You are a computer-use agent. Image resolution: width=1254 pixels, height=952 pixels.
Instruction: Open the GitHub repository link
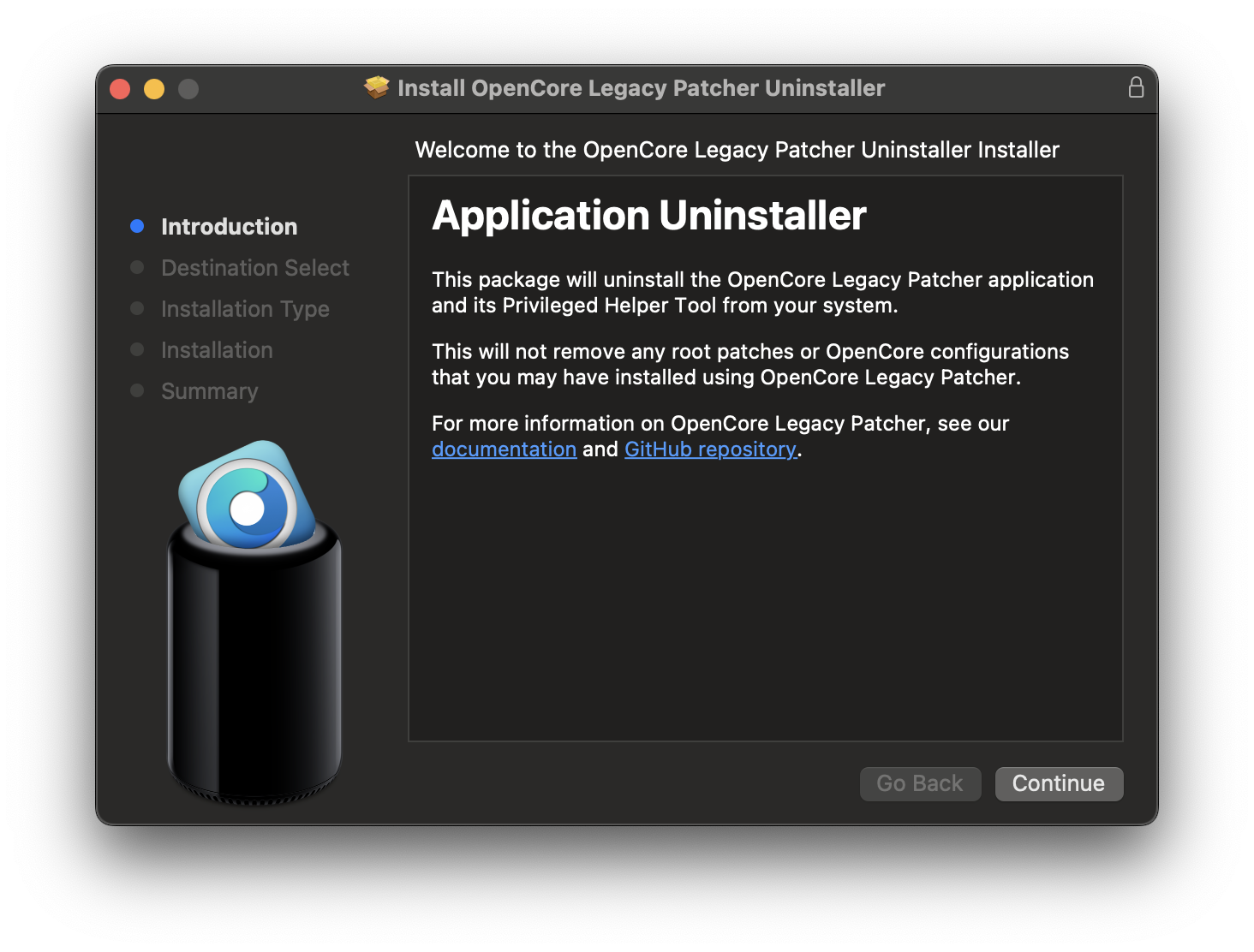(x=710, y=449)
